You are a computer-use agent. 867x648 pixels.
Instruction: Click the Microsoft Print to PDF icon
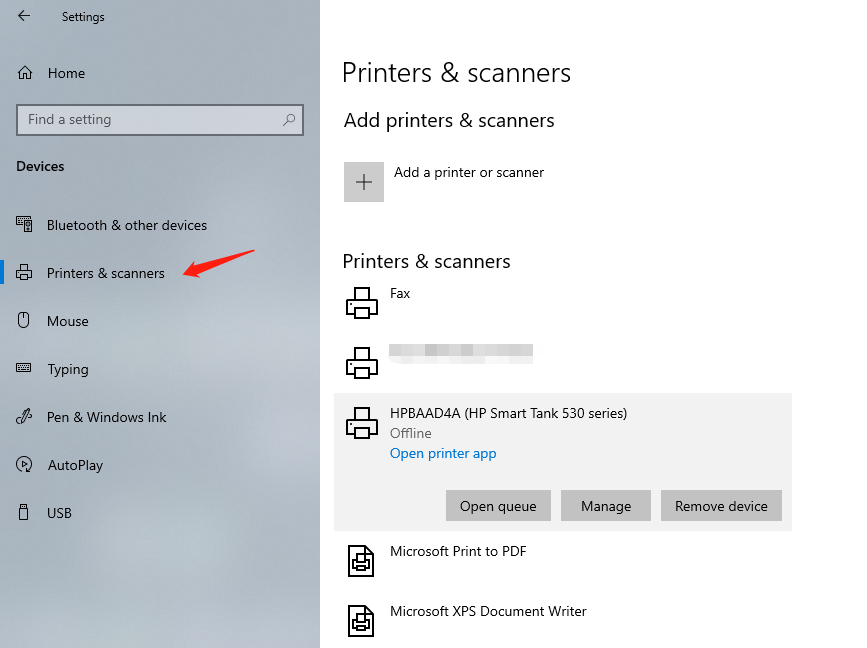(x=361, y=560)
